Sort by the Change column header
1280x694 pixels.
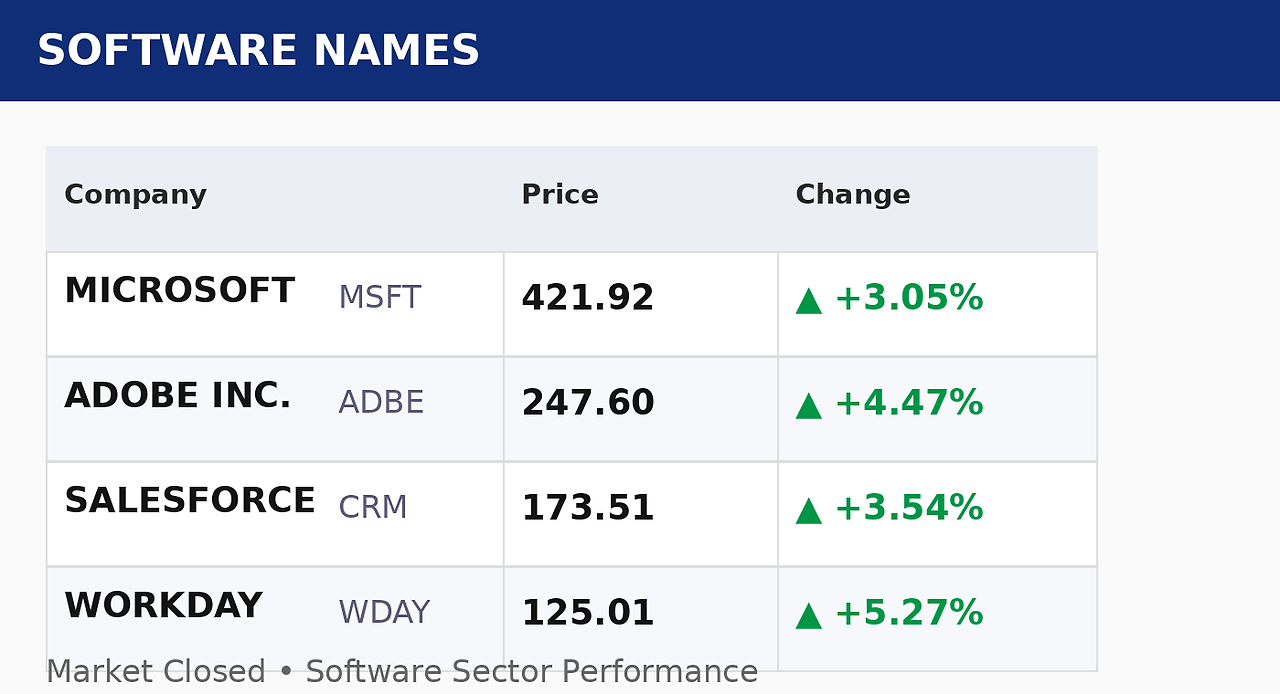pos(853,195)
